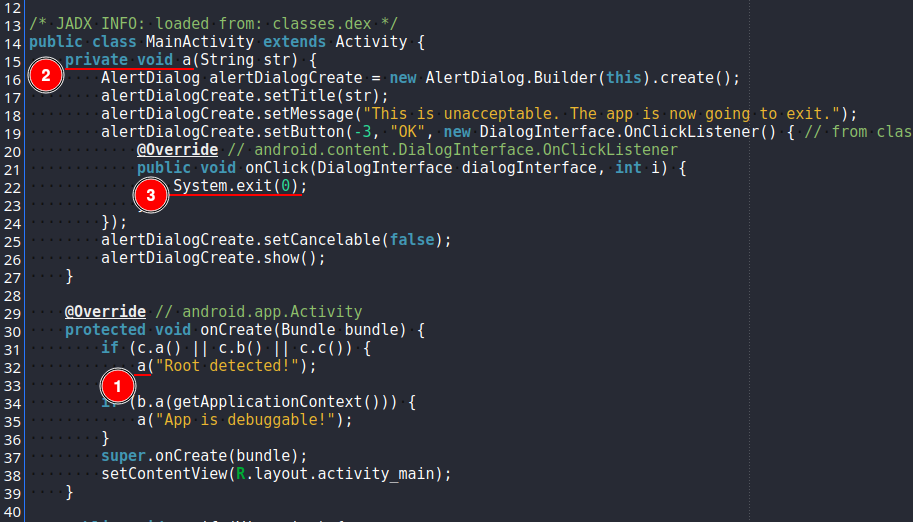
Task: Click line number 31 in the gutter
Action: pos(12,348)
